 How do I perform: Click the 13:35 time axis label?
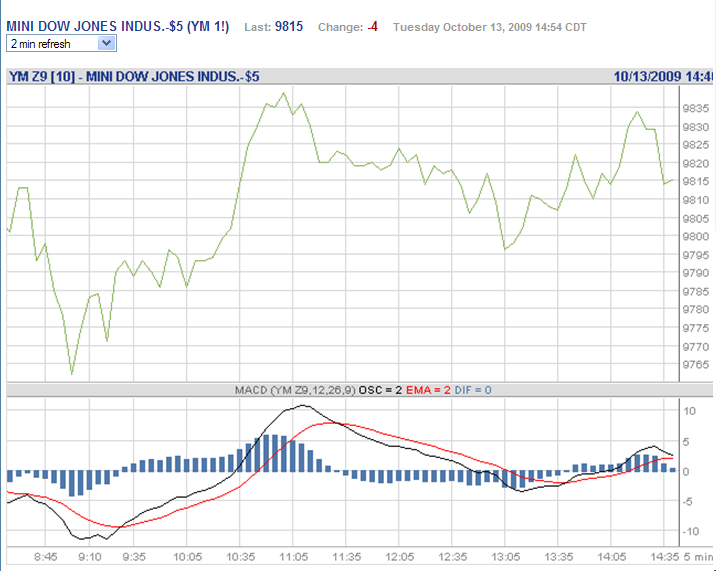click(x=558, y=557)
